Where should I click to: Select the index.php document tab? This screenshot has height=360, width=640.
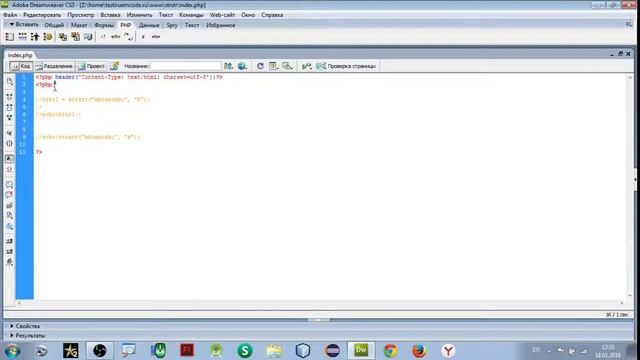pos(20,55)
